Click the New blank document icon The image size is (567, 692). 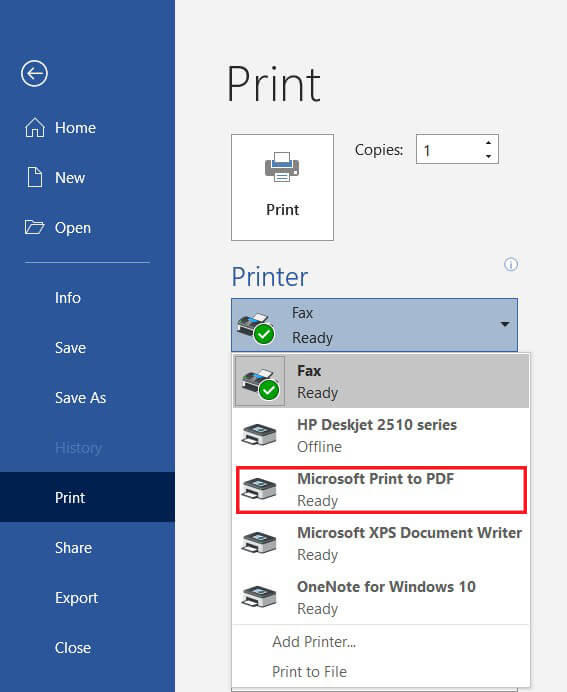pyautogui.click(x=35, y=177)
